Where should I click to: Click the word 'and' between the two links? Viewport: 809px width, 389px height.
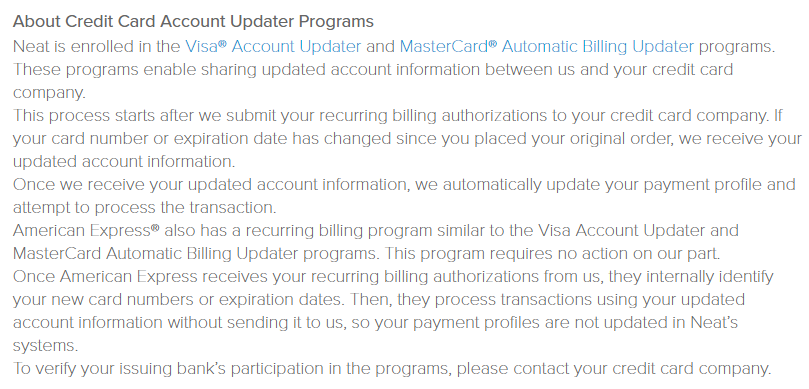point(380,46)
